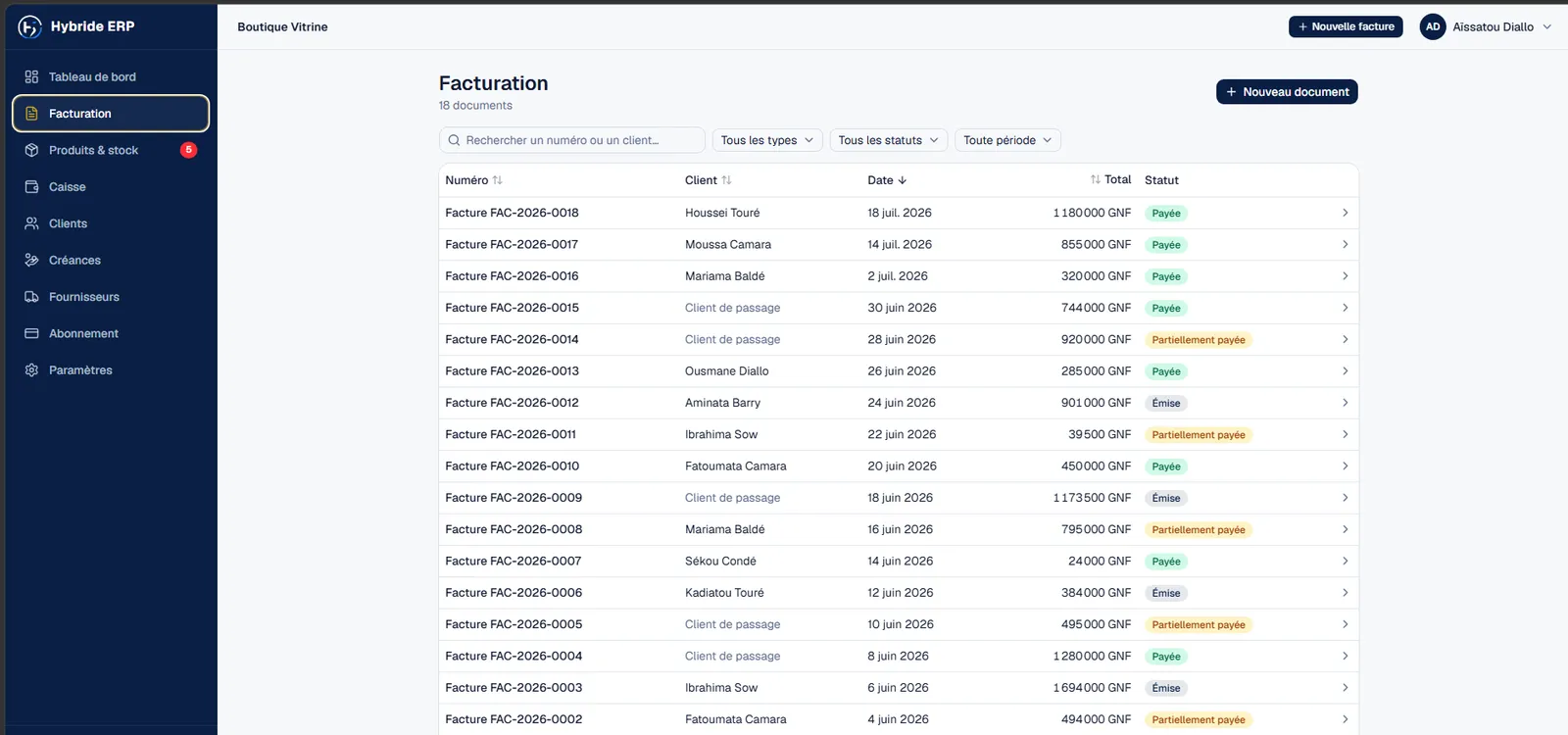Image resolution: width=1568 pixels, height=735 pixels.
Task: Click the Payée badge of FAC-2026-0010
Action: (x=1166, y=466)
